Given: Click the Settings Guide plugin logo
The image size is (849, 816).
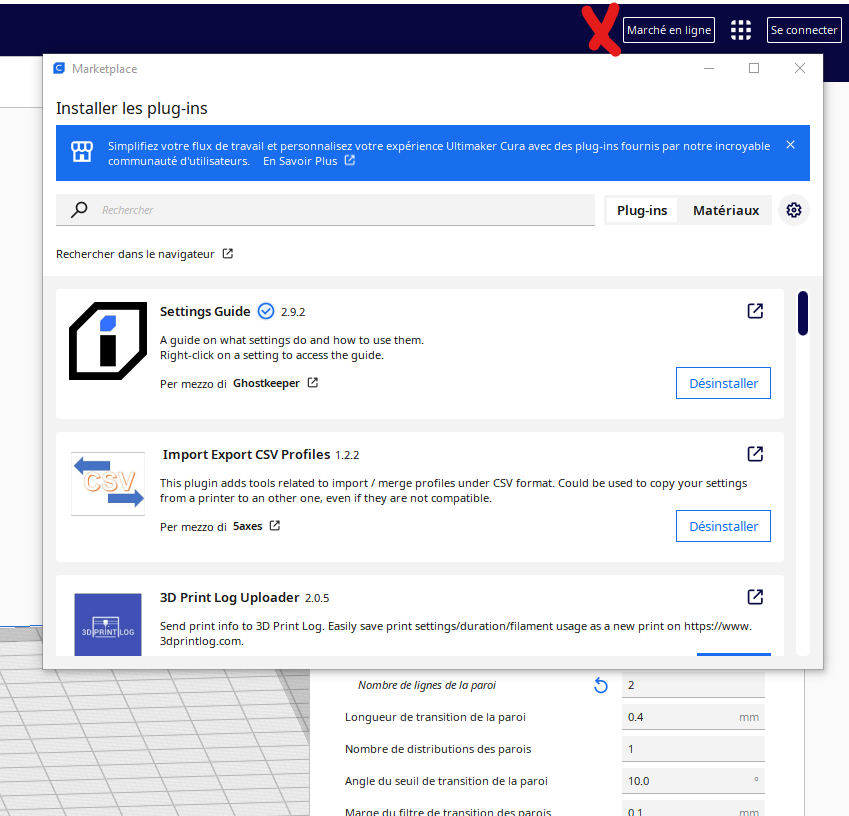Looking at the screenshot, I should pyautogui.click(x=108, y=341).
